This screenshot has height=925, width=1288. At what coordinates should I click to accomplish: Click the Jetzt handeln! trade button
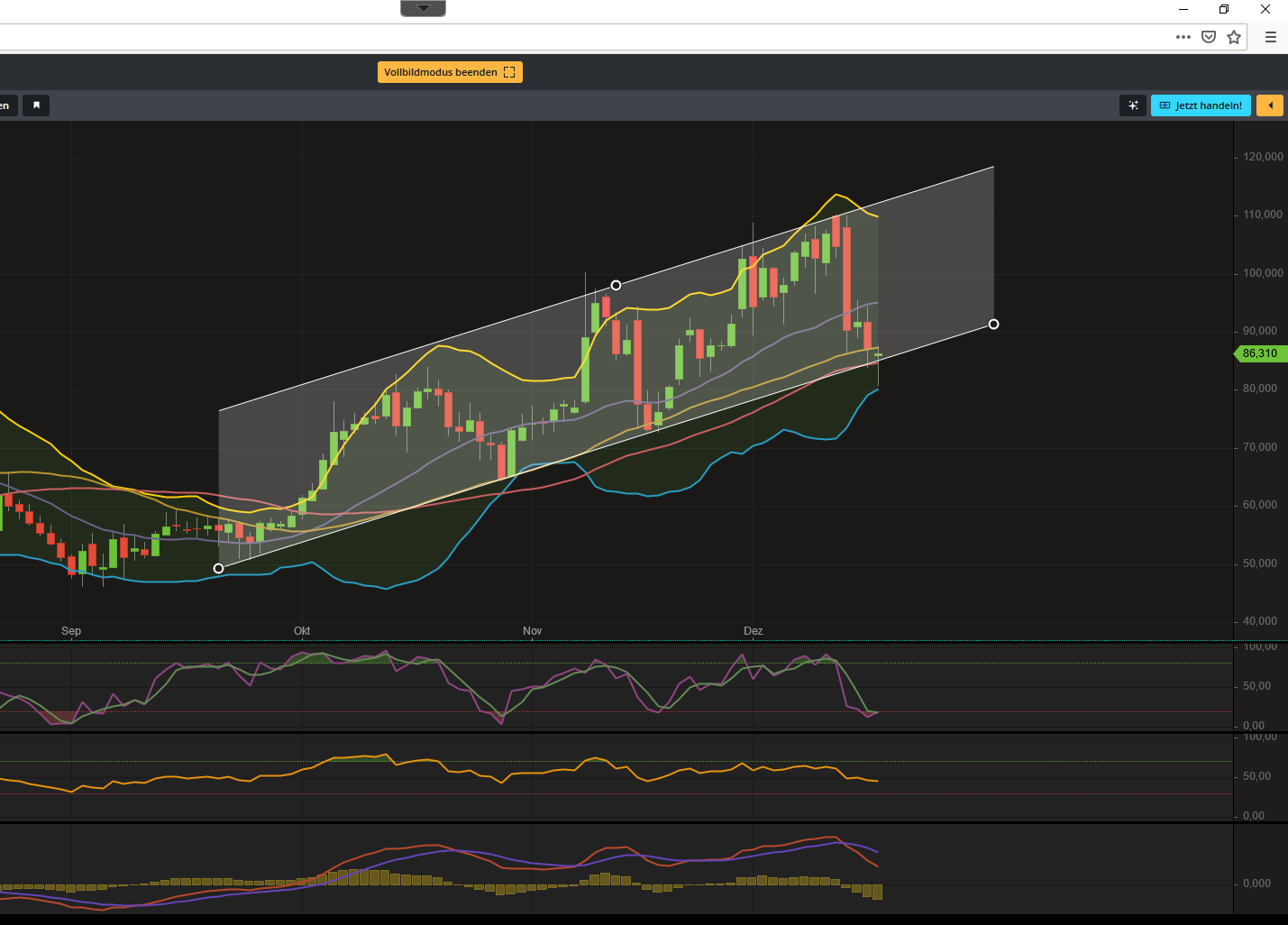click(x=1201, y=105)
